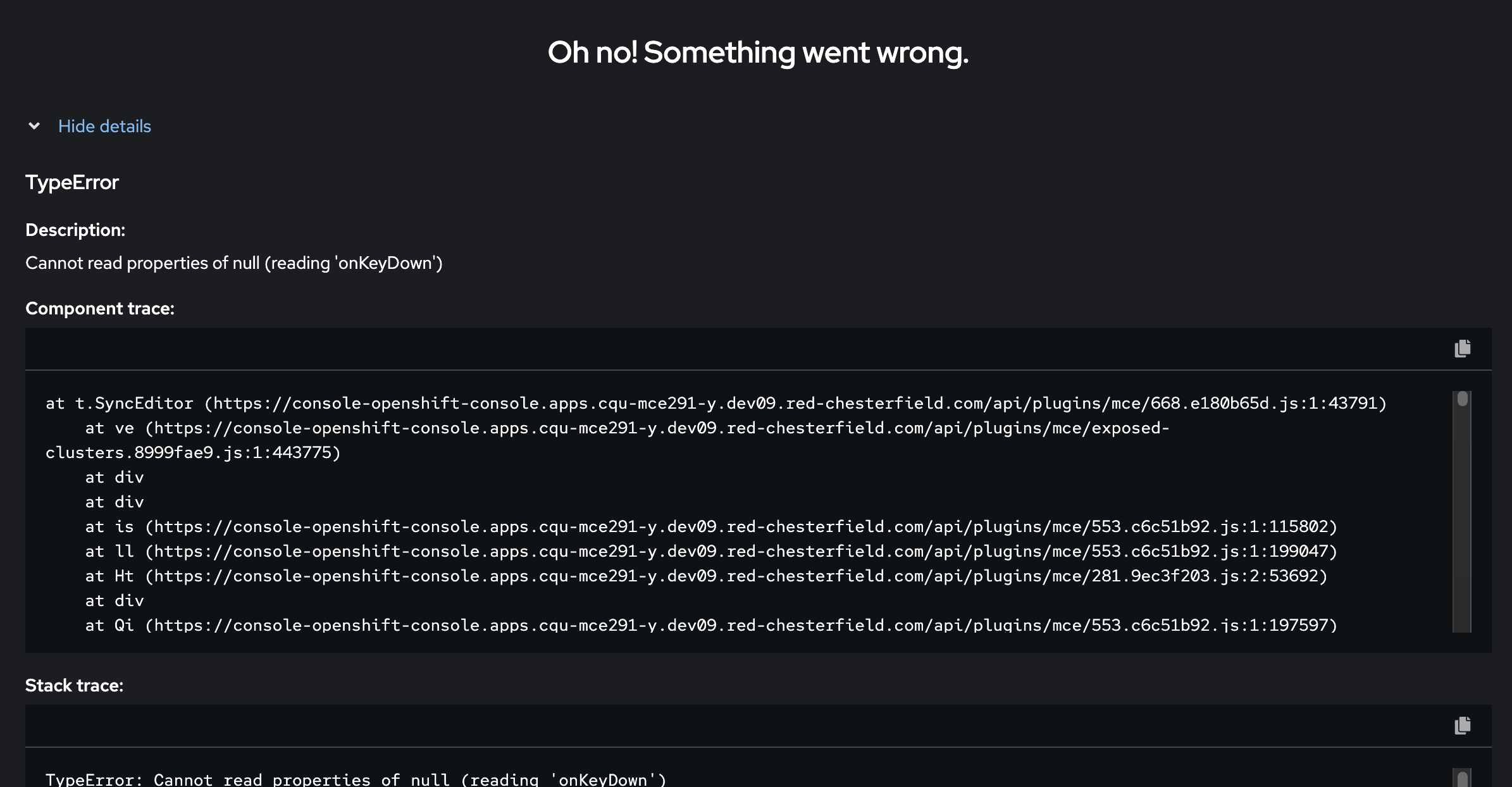The width and height of the screenshot is (1512, 787).
Task: Click the 'Description:' label
Action: (75, 230)
